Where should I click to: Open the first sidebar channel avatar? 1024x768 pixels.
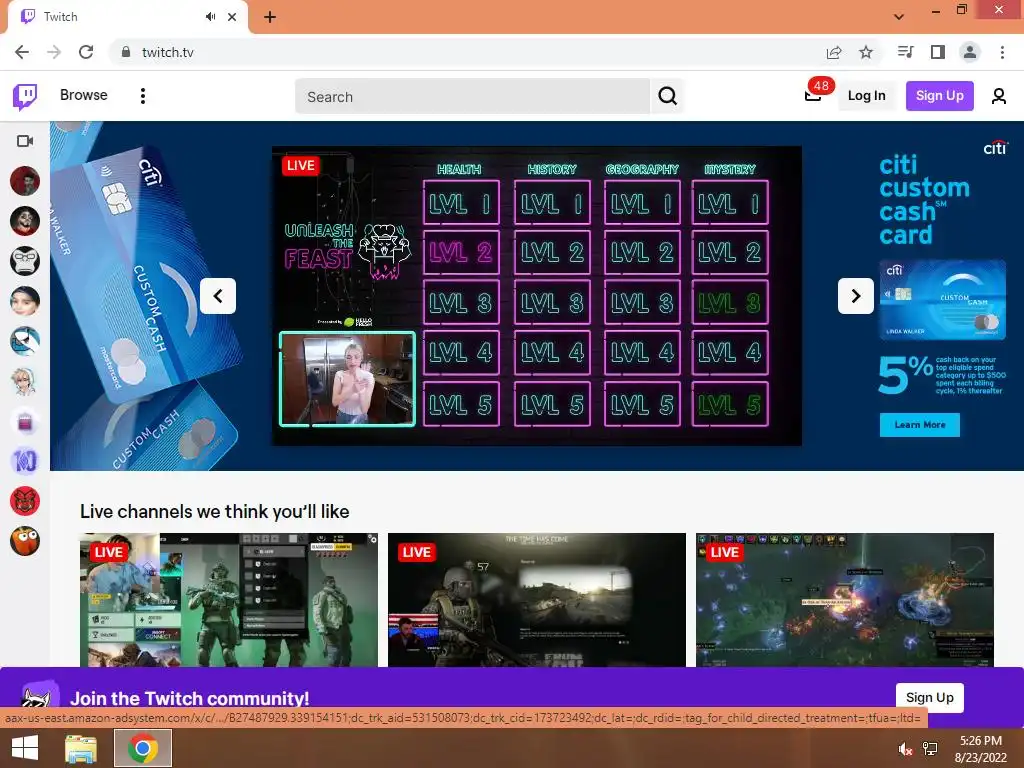[x=25, y=181]
